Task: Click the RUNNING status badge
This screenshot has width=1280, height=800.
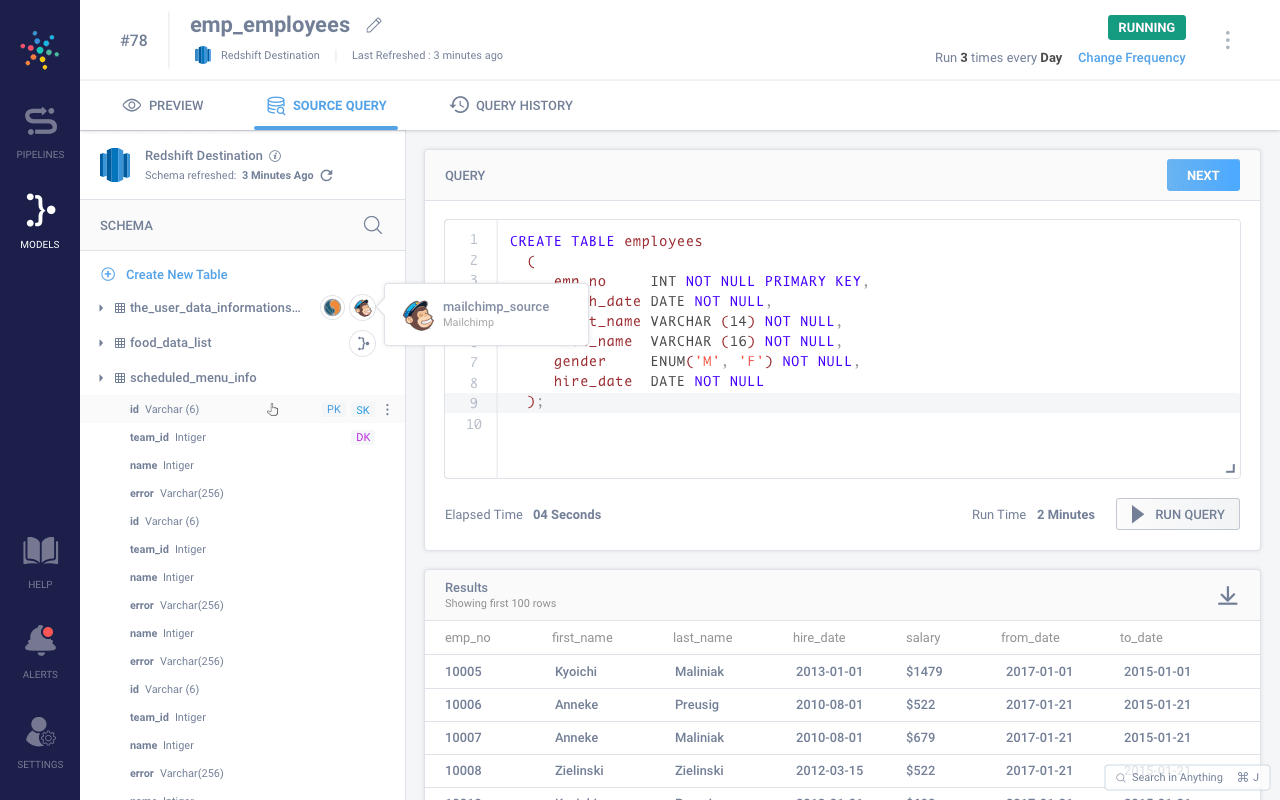Action: [x=1146, y=28]
